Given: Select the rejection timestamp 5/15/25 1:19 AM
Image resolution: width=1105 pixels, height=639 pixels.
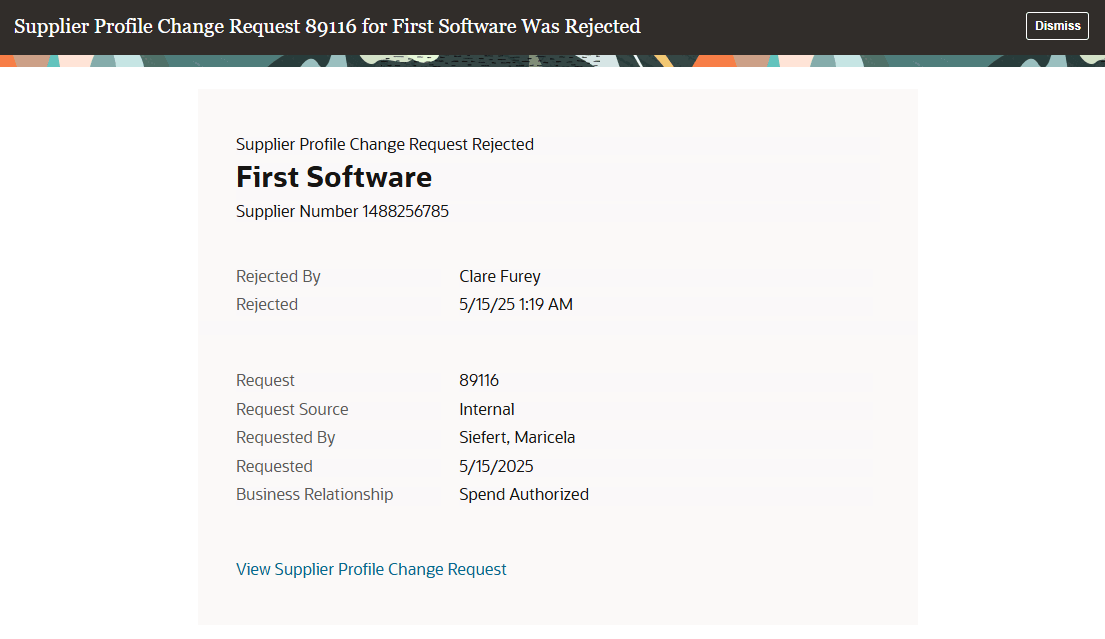Looking at the screenshot, I should (515, 304).
